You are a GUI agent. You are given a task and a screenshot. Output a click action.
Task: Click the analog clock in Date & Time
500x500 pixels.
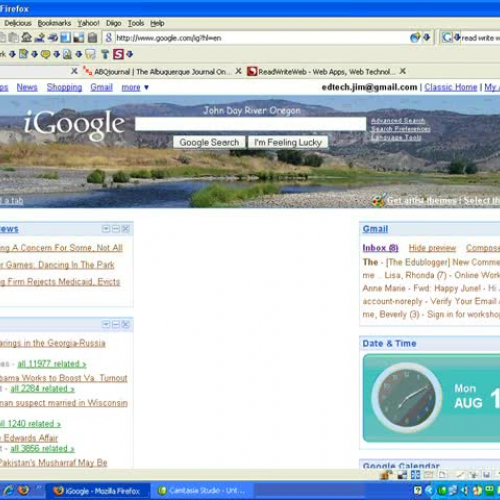[406, 398]
